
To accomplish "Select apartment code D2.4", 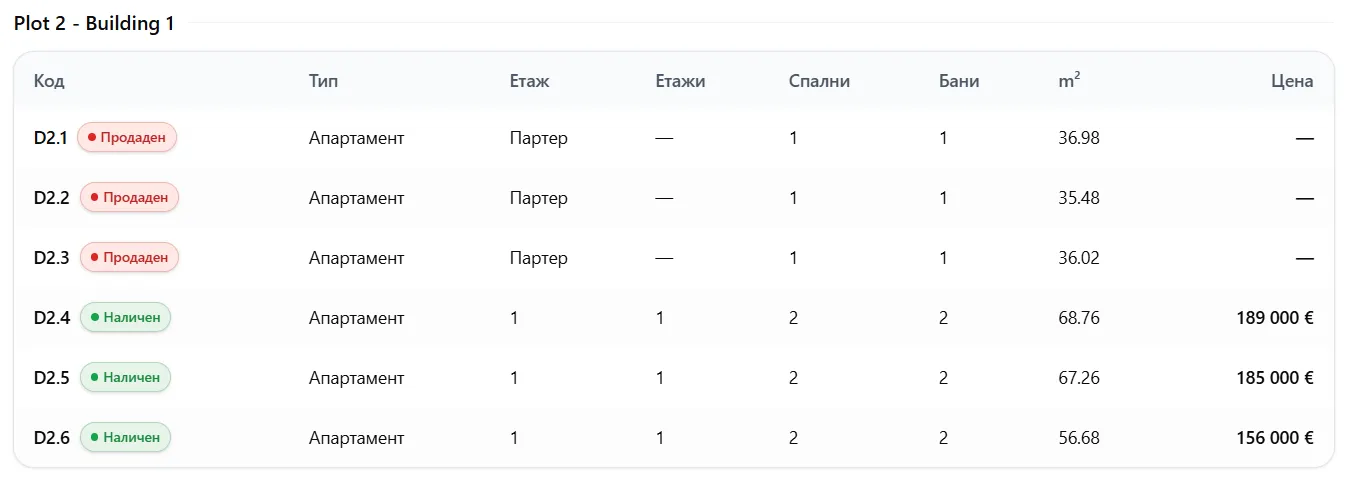I will coord(52,318).
